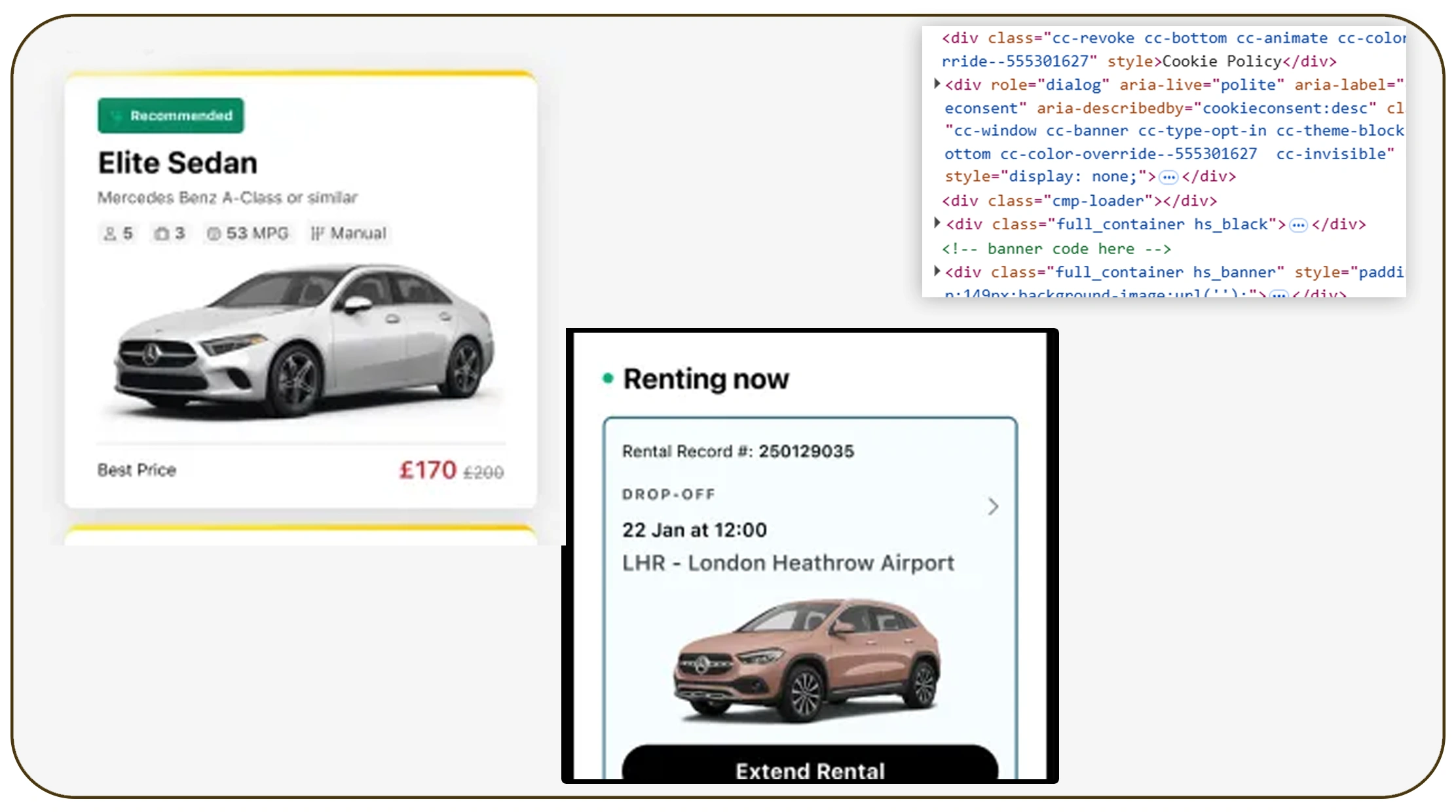Select the cmp-loader div line
The height and width of the screenshot is (812, 1456).
tap(1079, 201)
